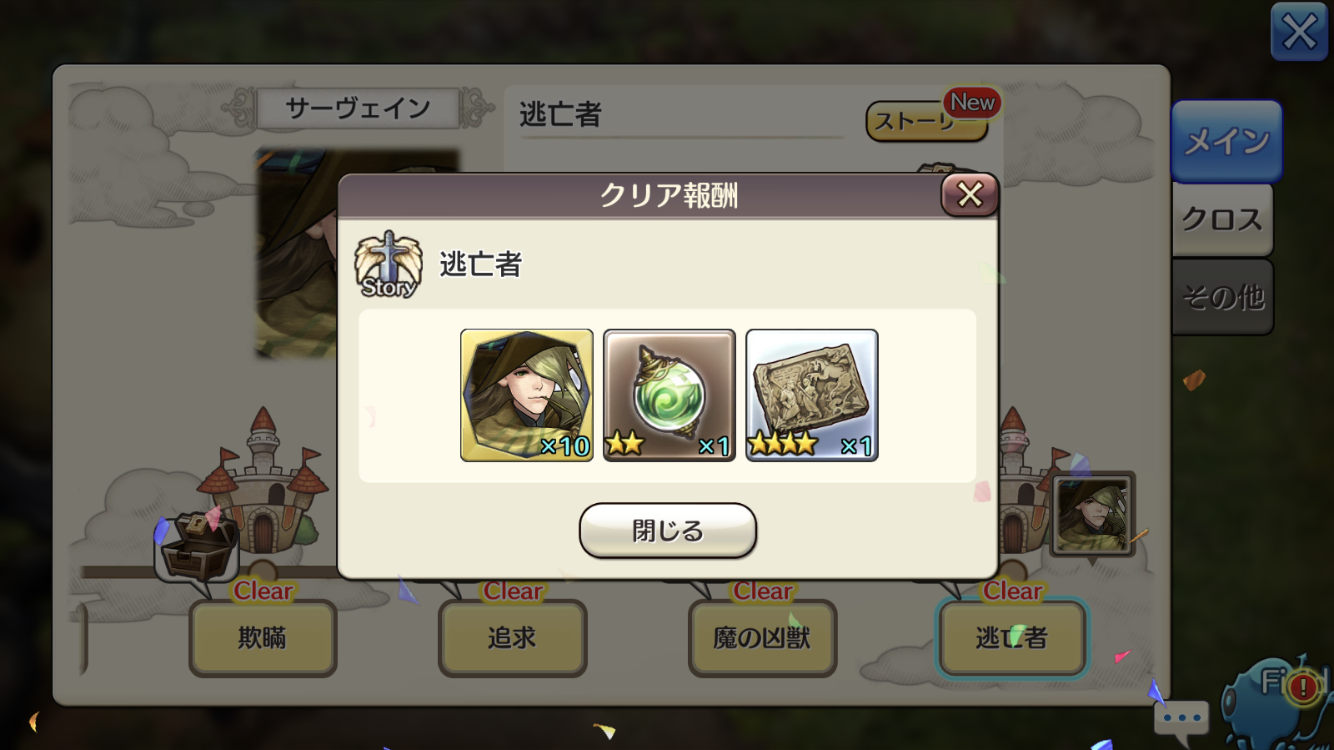The height and width of the screenshot is (750, 1334).
Task: Select the 欺瞞 stage node
Action: [x=263, y=638]
